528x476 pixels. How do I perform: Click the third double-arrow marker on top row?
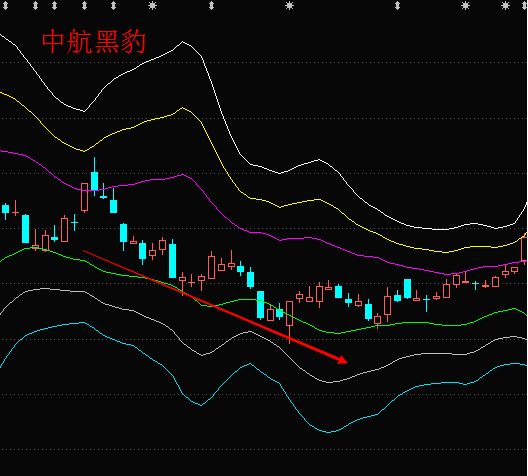[85, 5]
